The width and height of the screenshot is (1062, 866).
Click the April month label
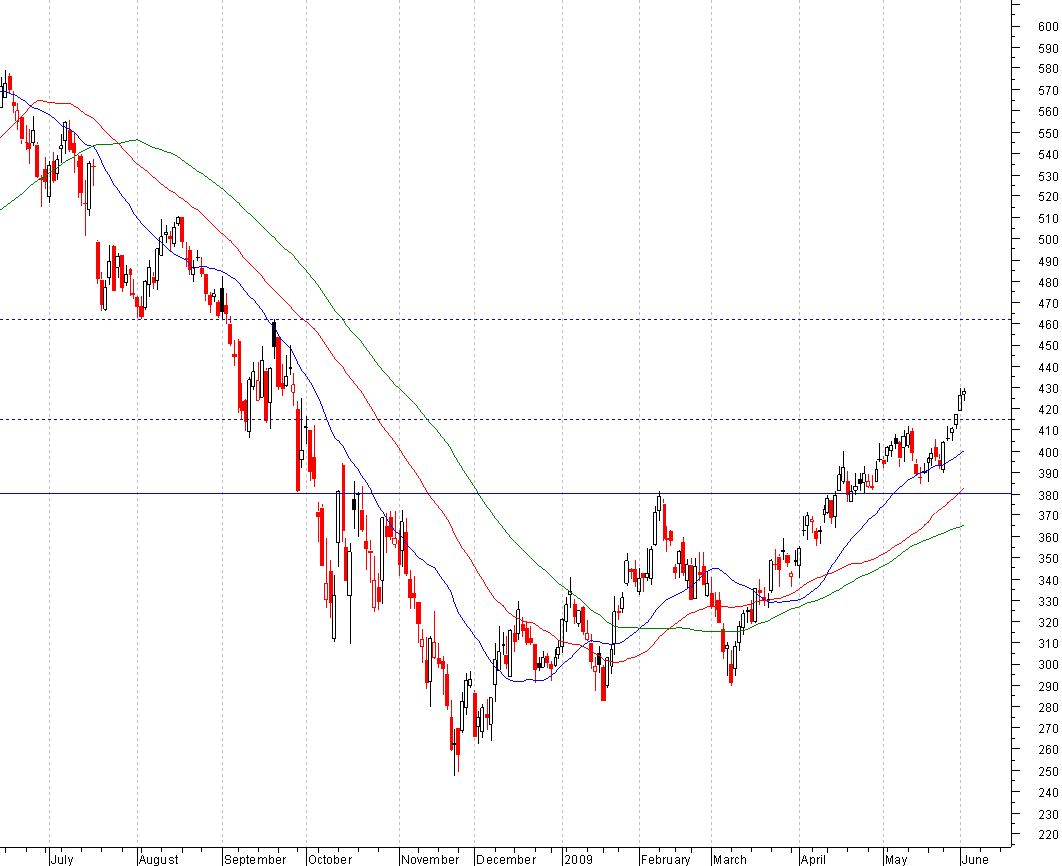click(x=813, y=859)
